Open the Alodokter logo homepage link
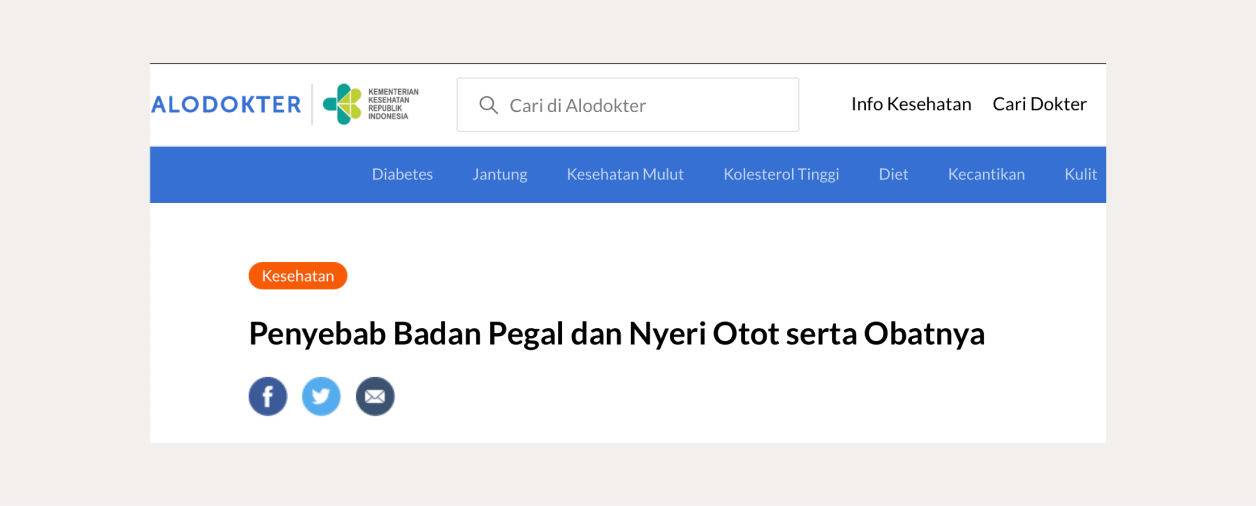The height and width of the screenshot is (506, 1256). (226, 104)
